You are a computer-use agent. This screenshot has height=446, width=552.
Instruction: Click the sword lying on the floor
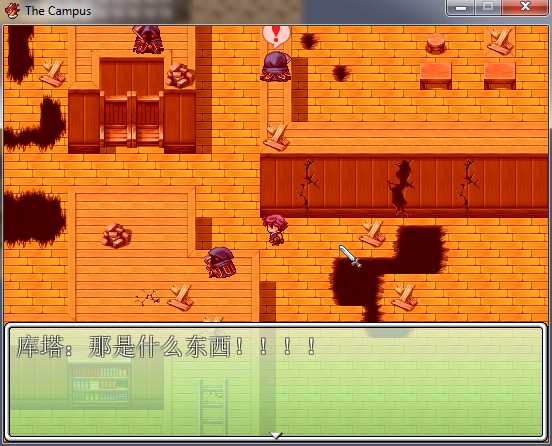click(x=350, y=256)
